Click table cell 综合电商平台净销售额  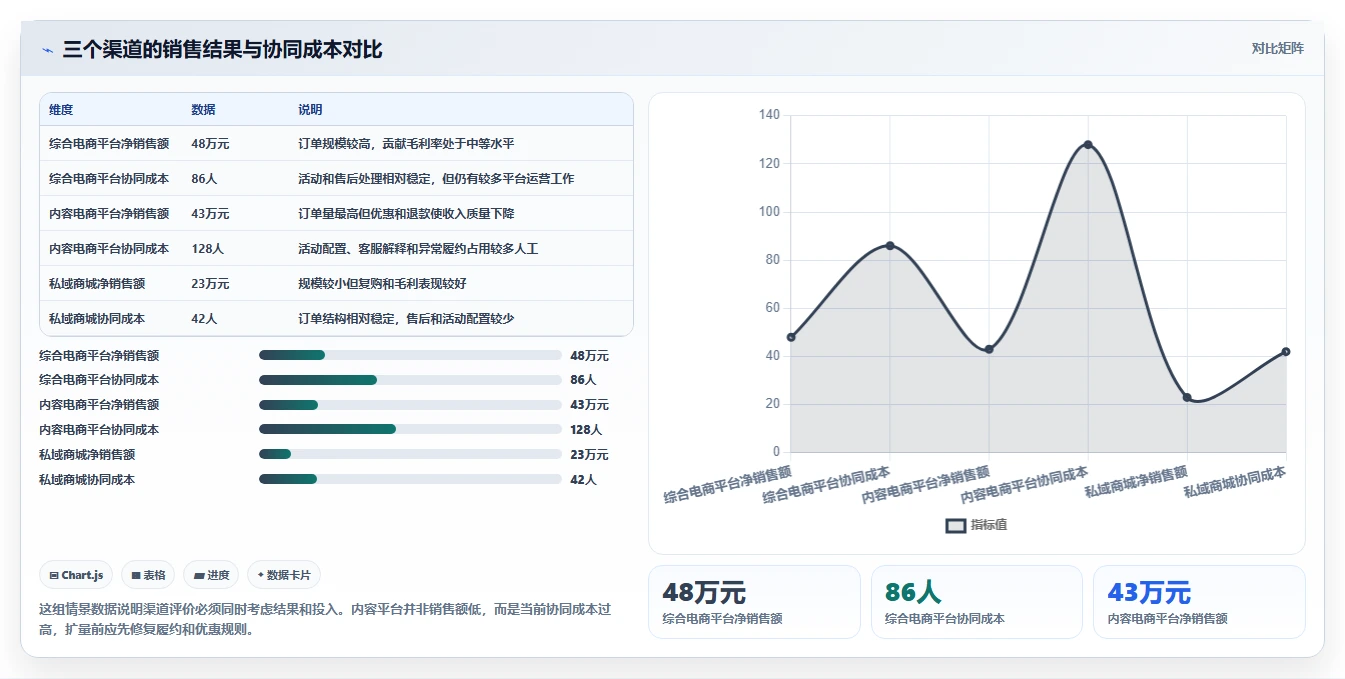[x=109, y=144]
